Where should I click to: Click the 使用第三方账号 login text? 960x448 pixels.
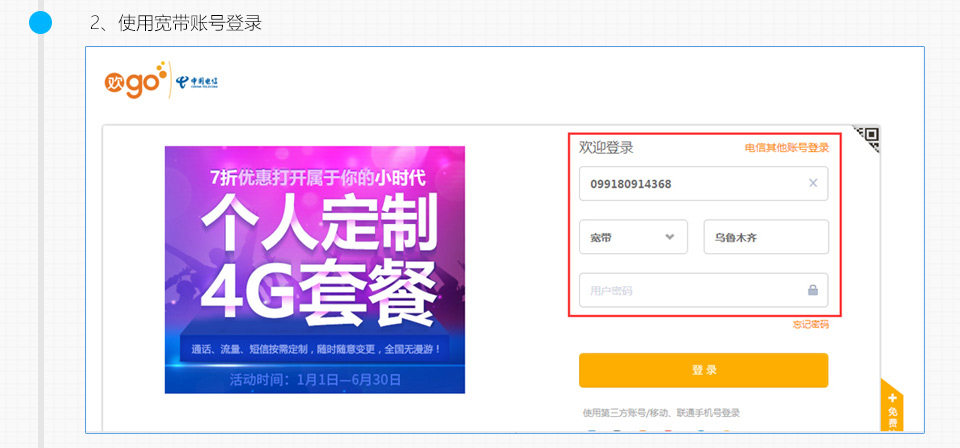[x=661, y=413]
